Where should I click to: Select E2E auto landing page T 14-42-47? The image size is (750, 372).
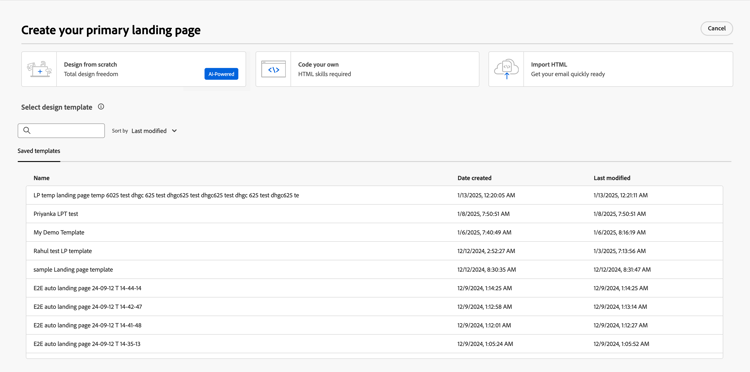(375, 306)
